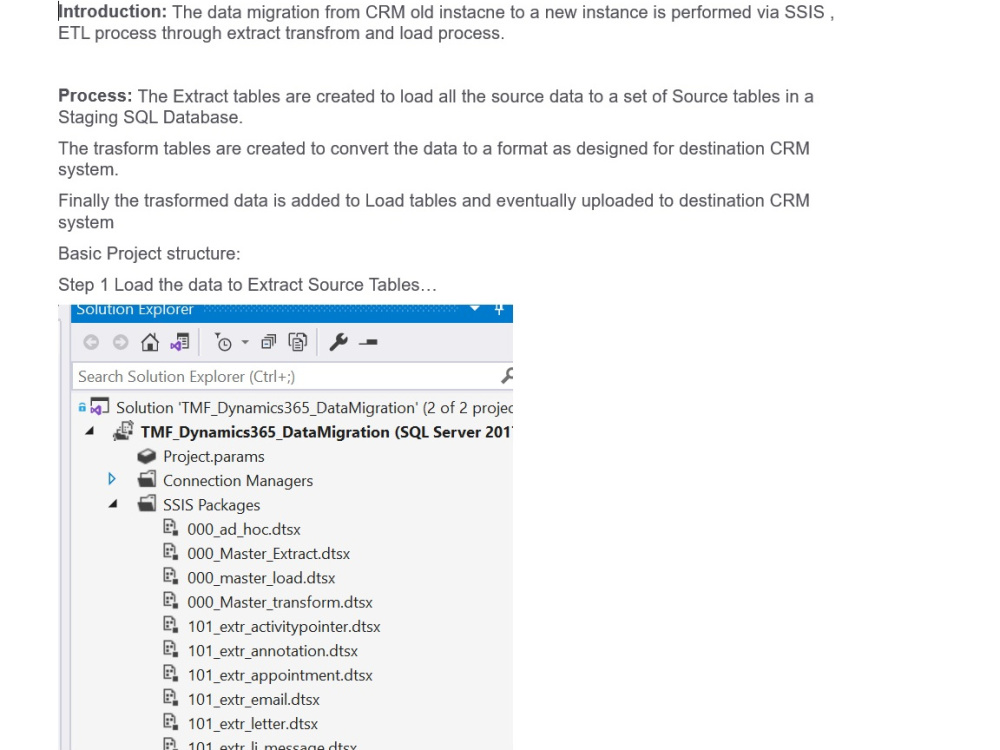Click the text "Staging SQL Database."
Image resolution: width=1000 pixels, height=750 pixels.
pos(151,117)
